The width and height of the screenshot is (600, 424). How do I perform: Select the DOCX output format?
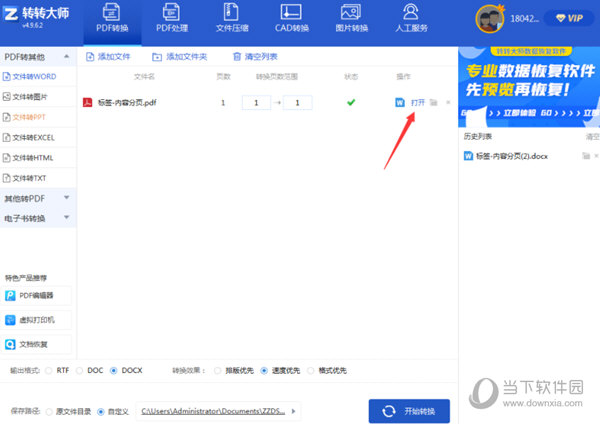click(113, 370)
